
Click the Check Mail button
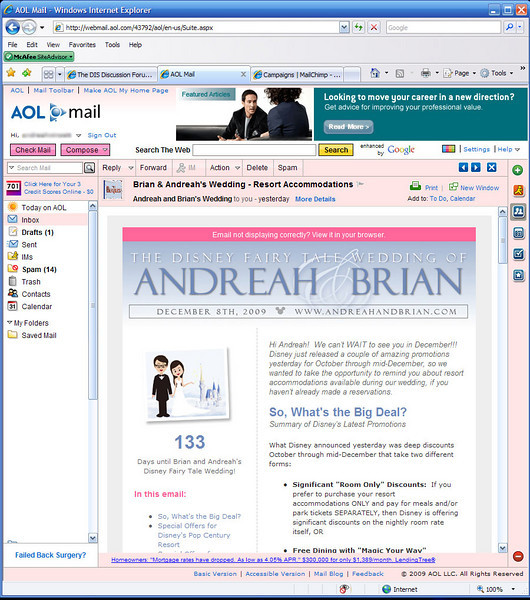coord(33,150)
